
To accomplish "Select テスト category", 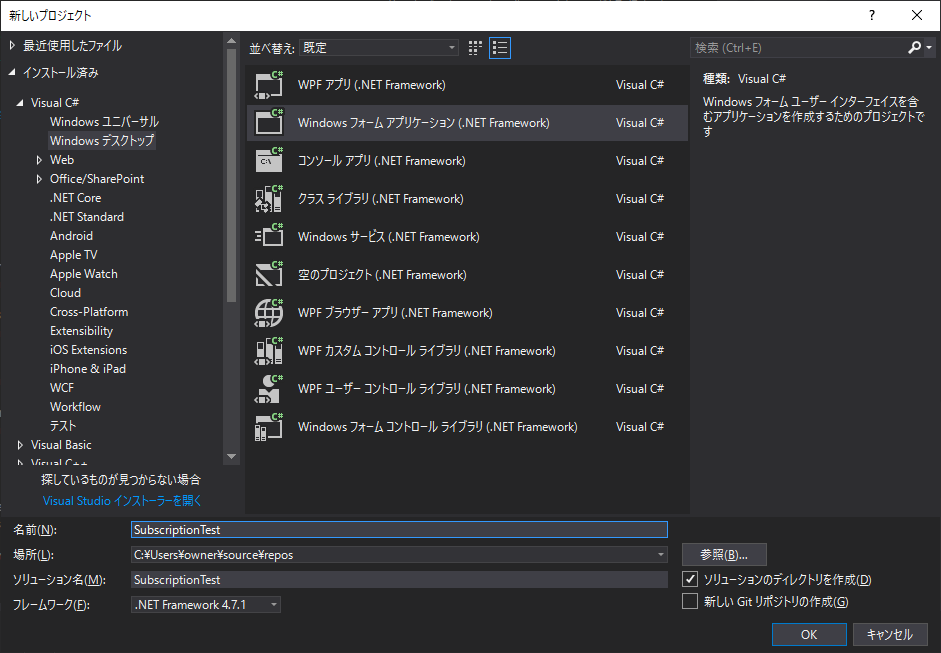I will pos(63,426).
